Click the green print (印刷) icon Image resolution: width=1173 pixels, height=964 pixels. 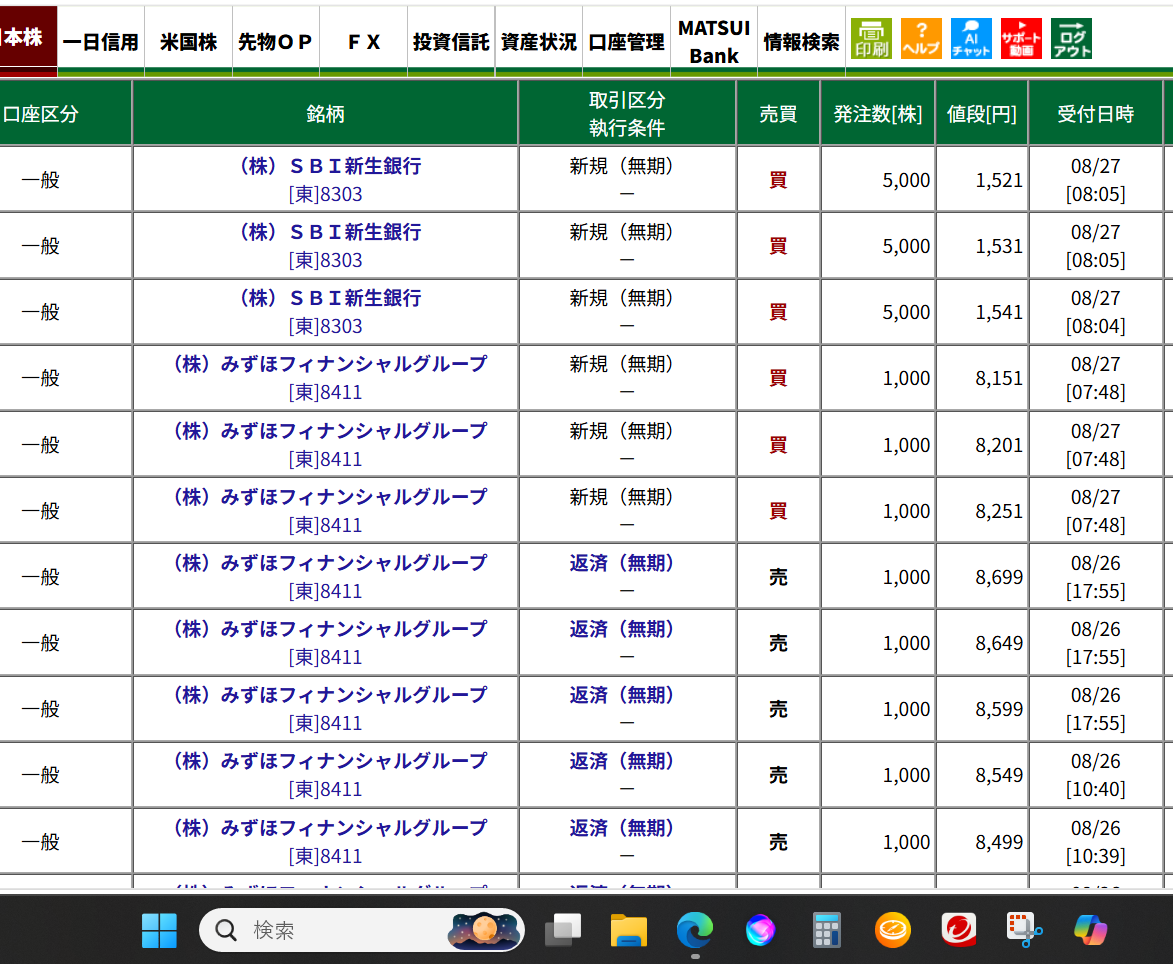[x=871, y=38]
